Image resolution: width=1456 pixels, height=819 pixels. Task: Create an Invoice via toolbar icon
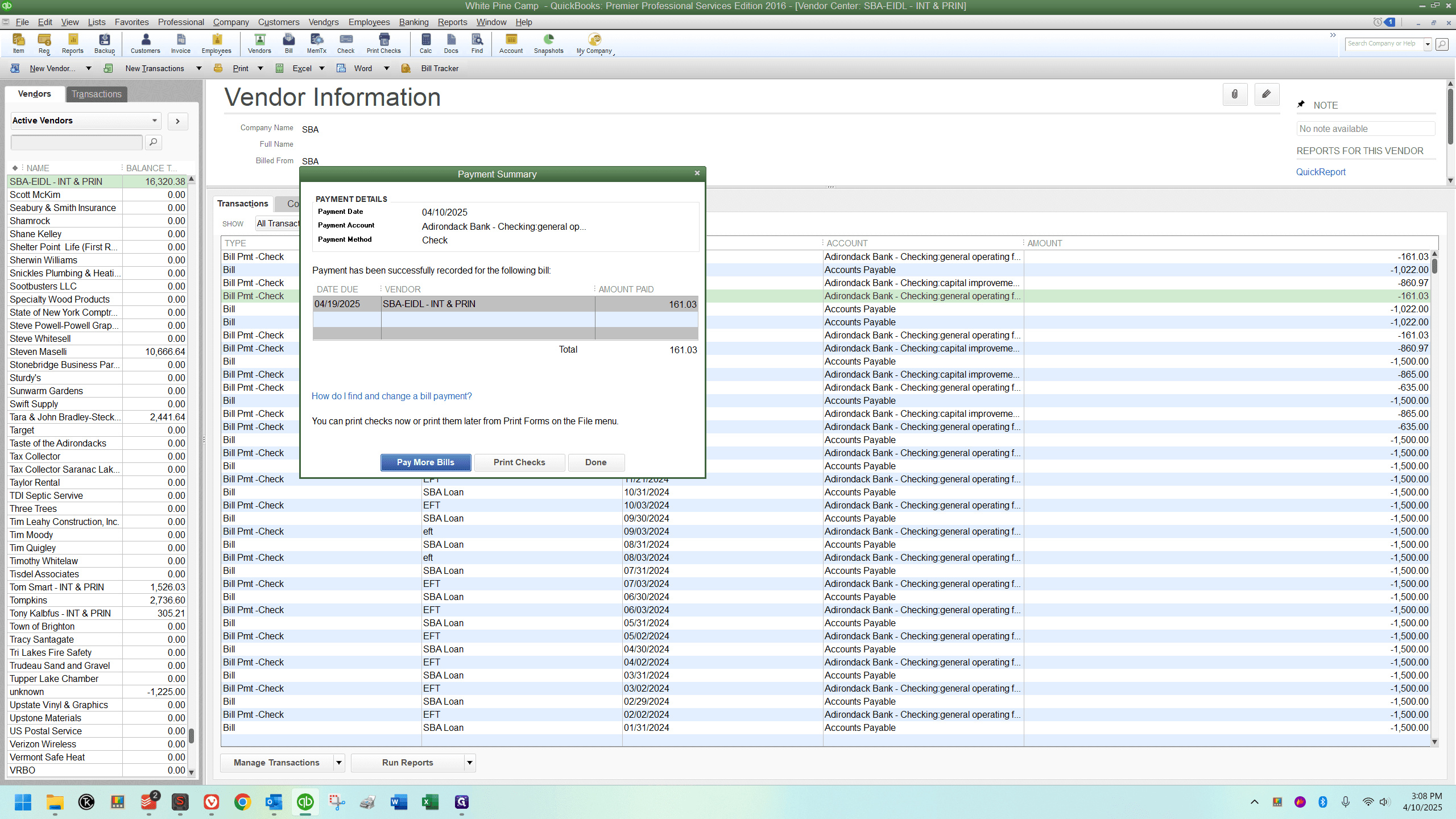point(181,43)
